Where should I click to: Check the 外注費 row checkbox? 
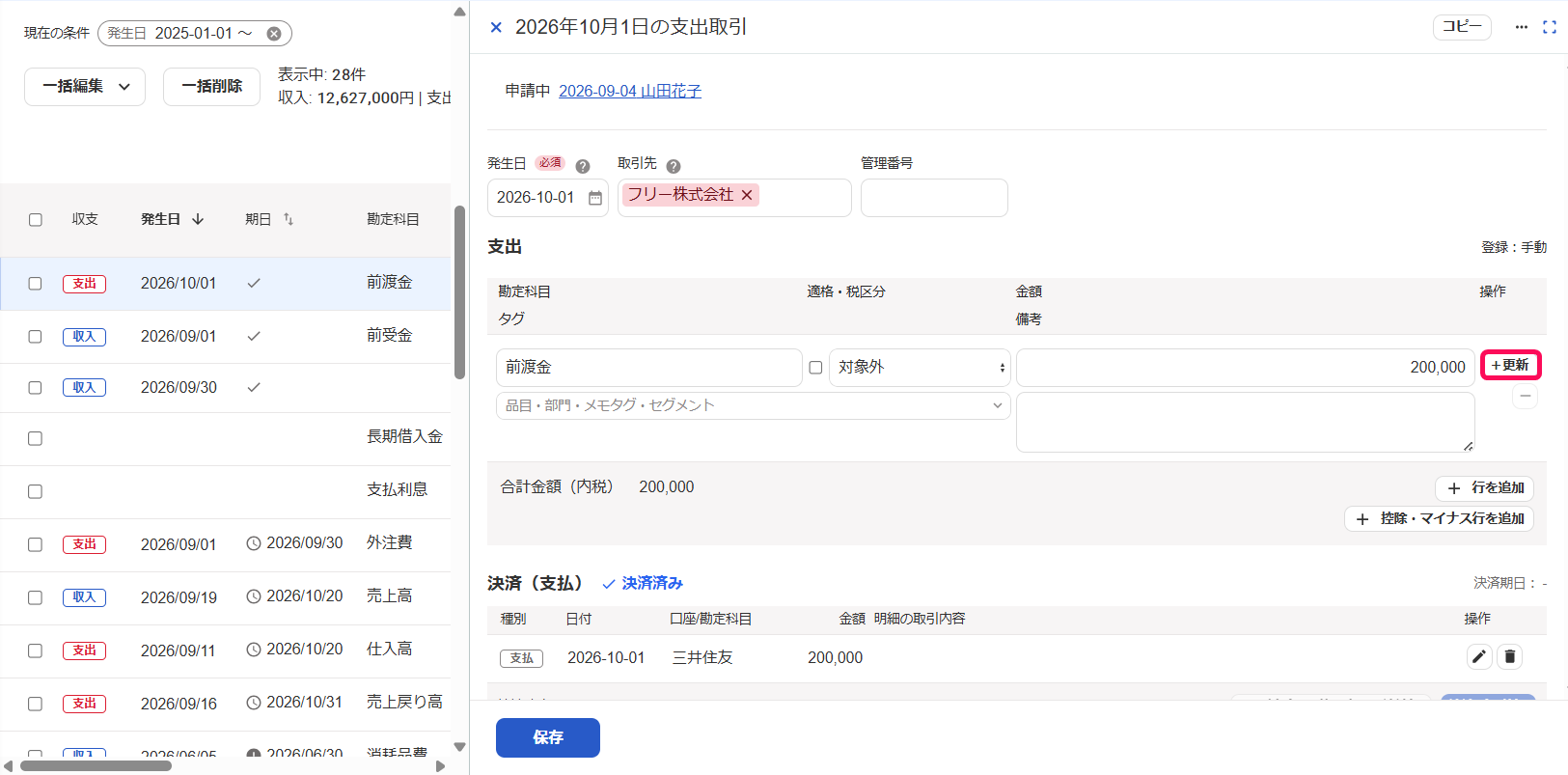tap(36, 544)
